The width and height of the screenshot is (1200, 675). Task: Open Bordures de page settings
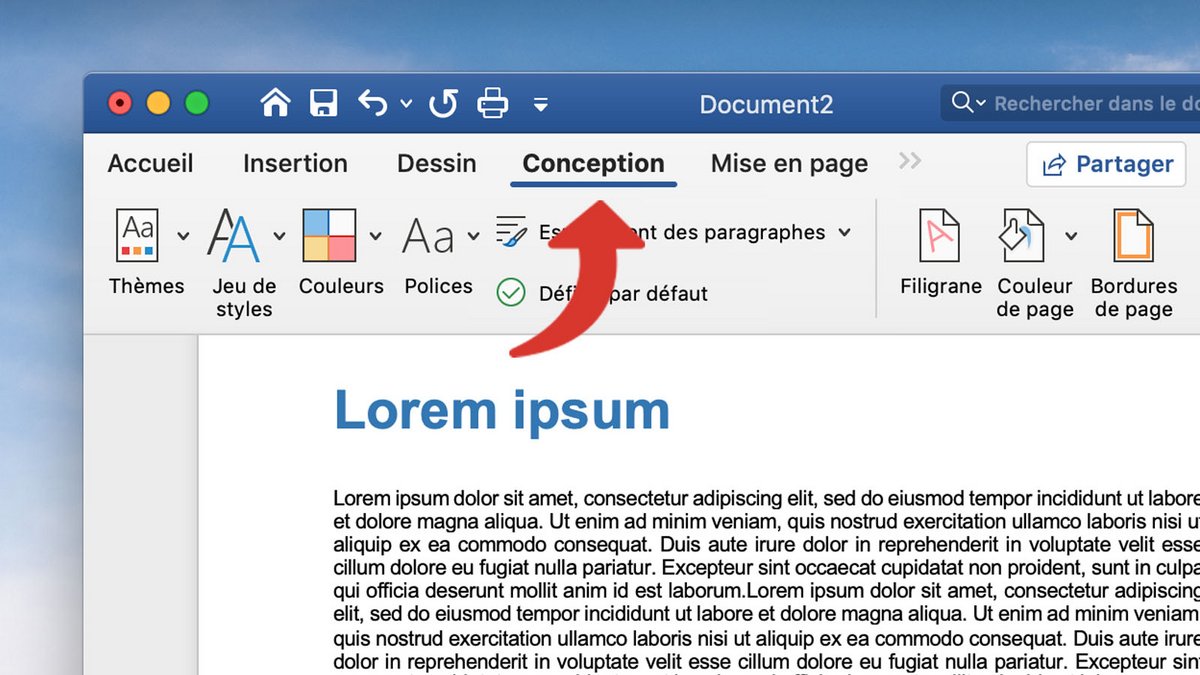(1134, 263)
